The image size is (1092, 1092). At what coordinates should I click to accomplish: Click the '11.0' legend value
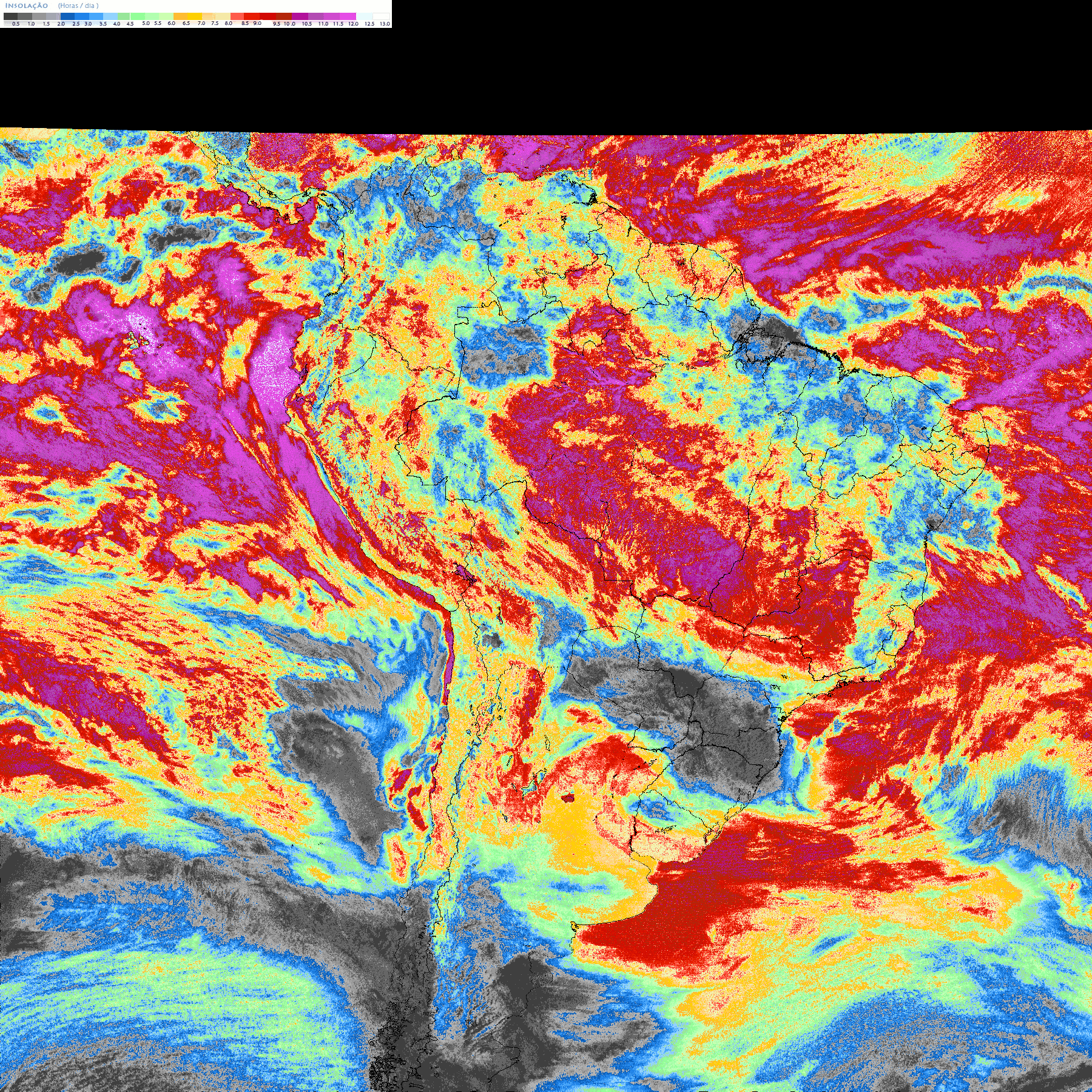coord(323,24)
